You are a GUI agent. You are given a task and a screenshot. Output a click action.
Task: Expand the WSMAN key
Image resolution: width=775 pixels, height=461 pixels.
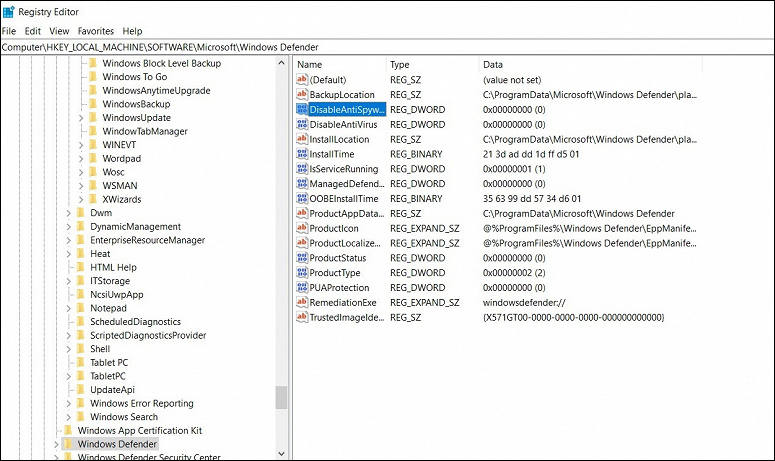tap(81, 186)
